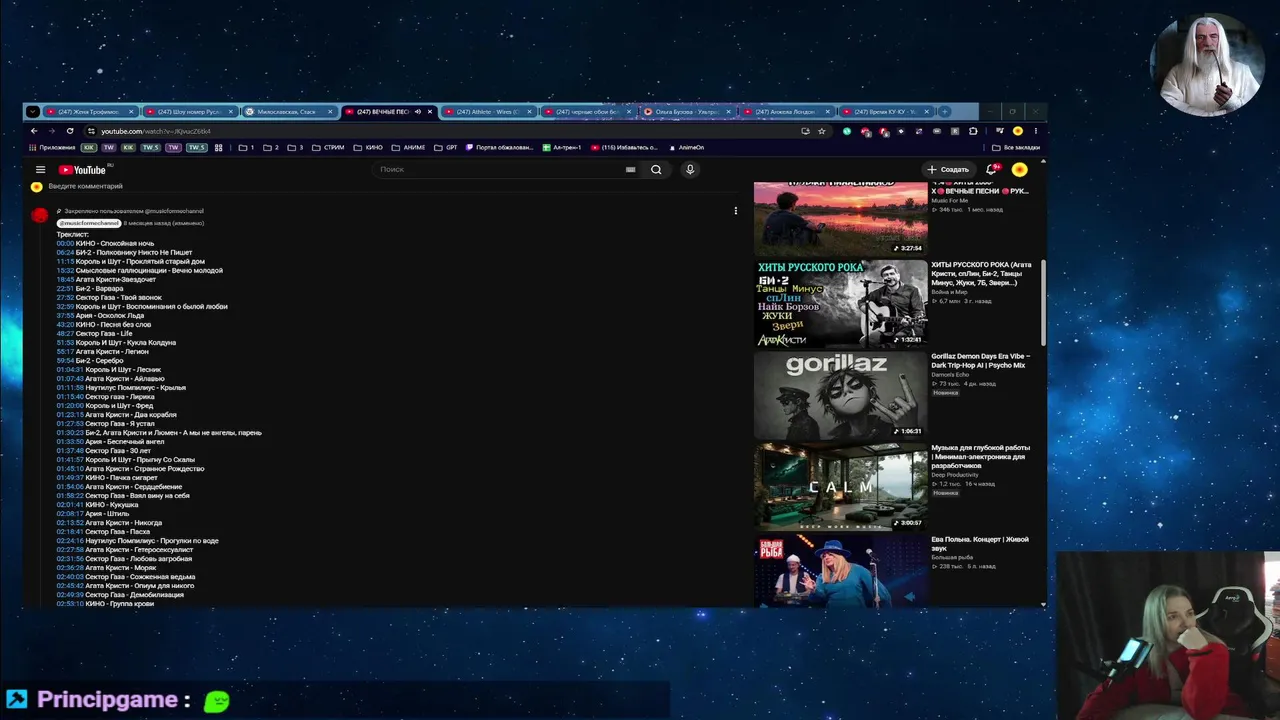The image size is (1280, 720).
Task: Open the Gorillaz Demon Days video thumbnail
Action: [x=840, y=395]
